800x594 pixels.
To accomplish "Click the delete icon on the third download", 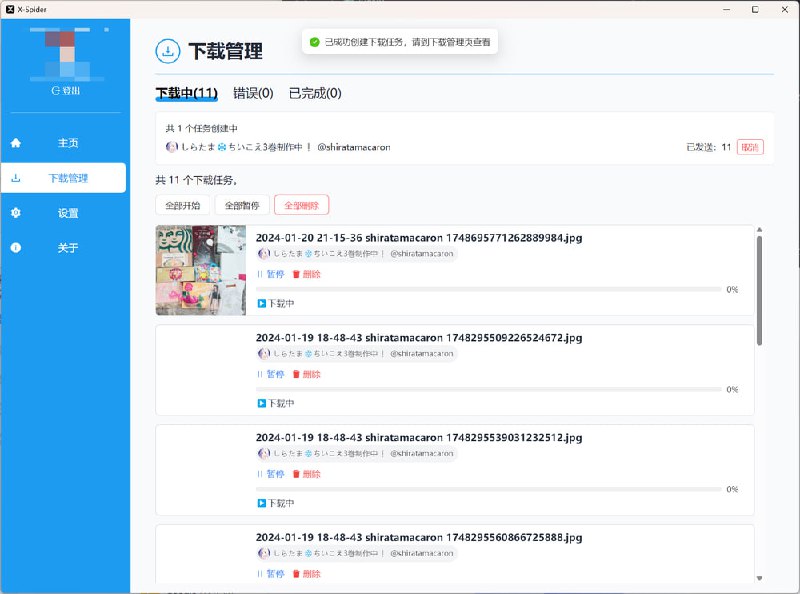I will (x=294, y=475).
